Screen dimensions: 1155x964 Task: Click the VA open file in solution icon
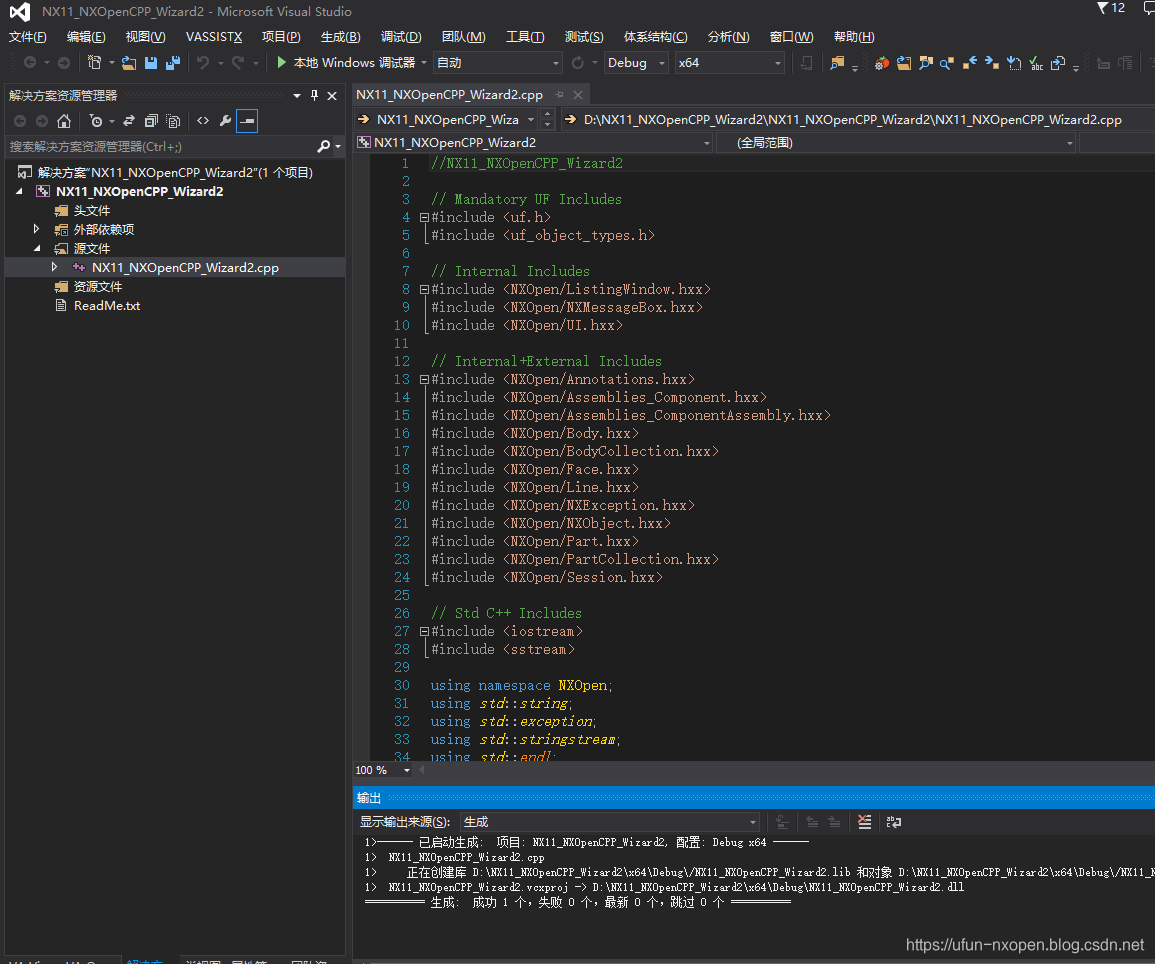point(904,63)
